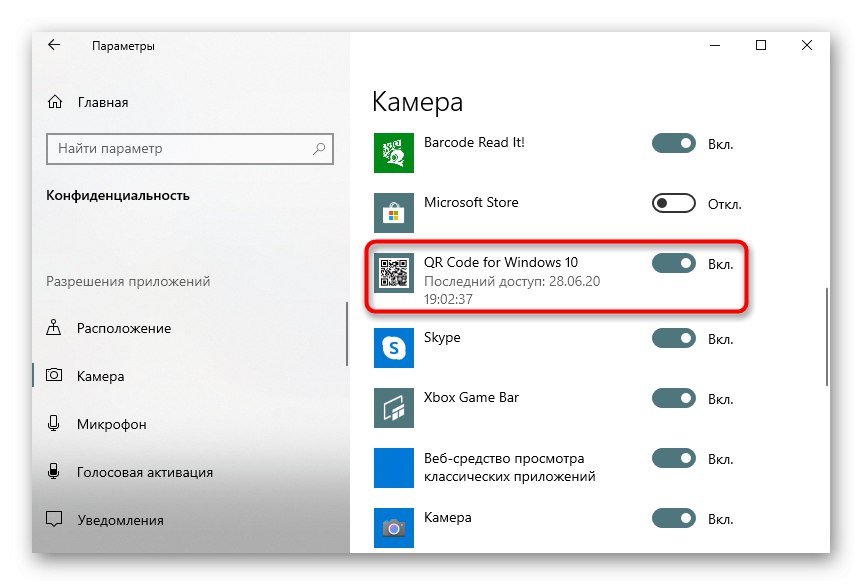Disable the Skype camera toggle

click(672, 338)
